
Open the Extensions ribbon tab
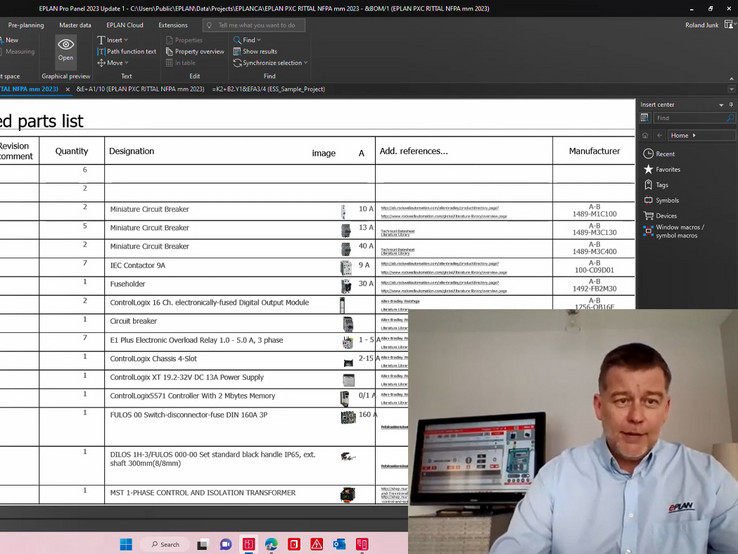click(x=173, y=25)
